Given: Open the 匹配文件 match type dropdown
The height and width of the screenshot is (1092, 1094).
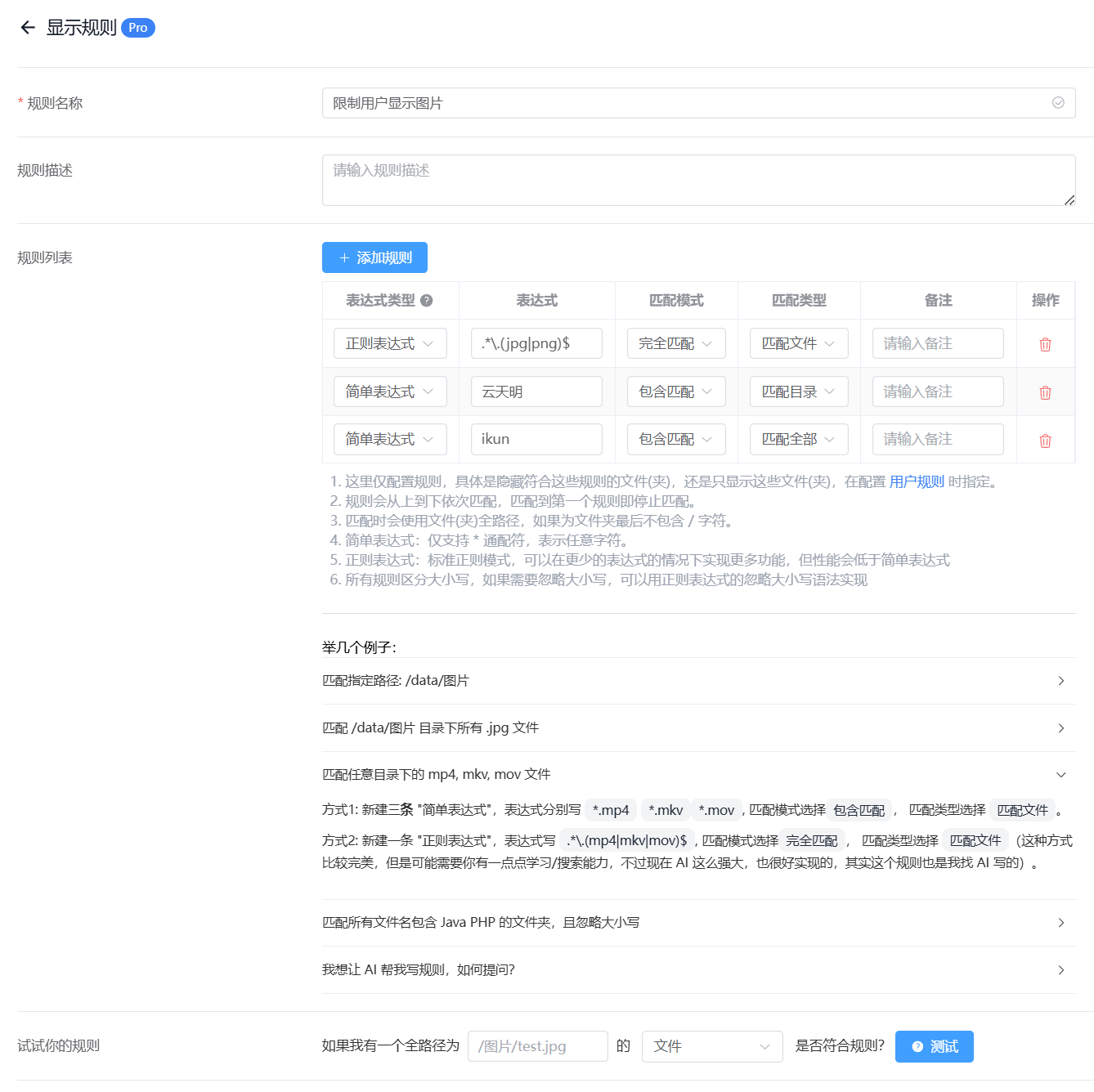Looking at the screenshot, I should (799, 343).
